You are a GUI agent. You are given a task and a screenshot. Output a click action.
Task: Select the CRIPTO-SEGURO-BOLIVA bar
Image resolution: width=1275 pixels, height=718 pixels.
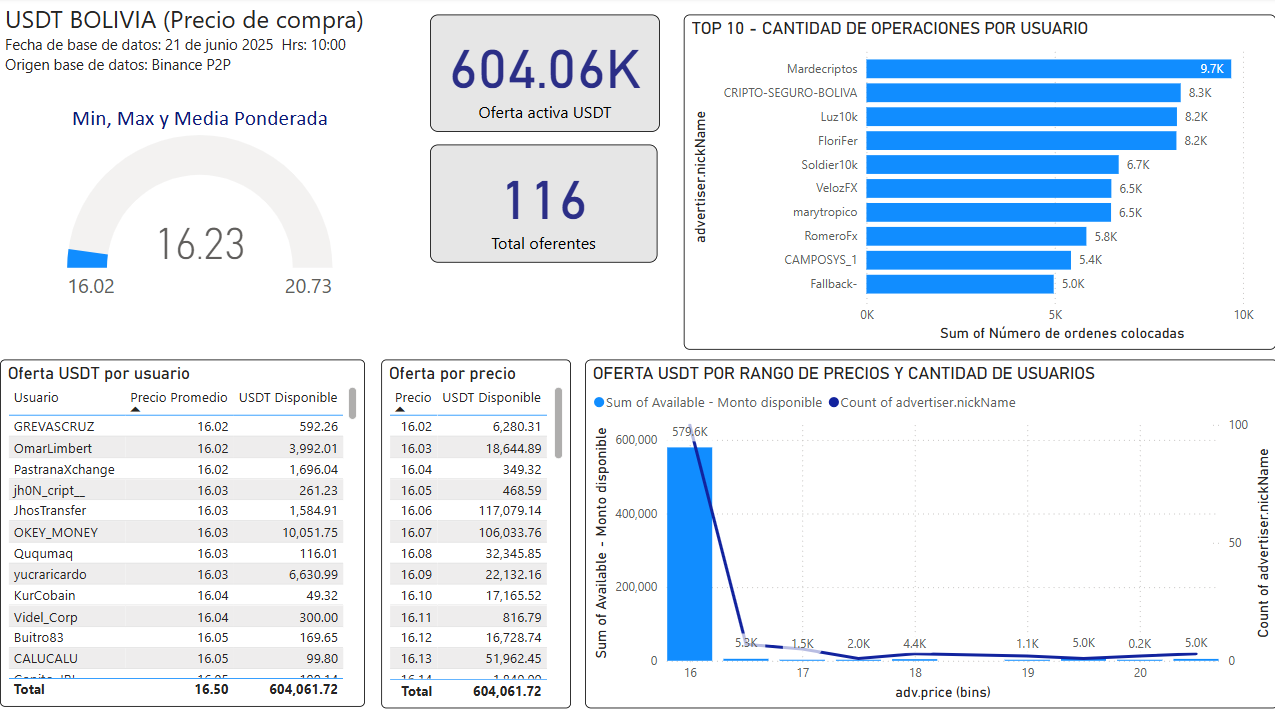[1022, 93]
